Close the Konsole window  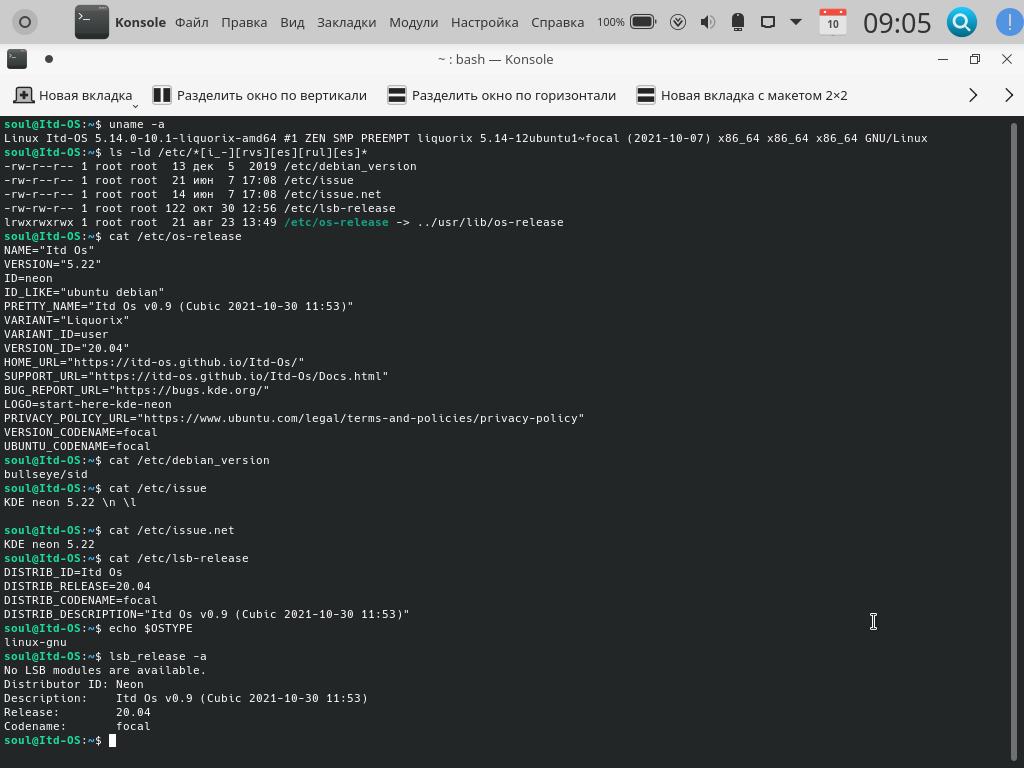(x=1007, y=59)
